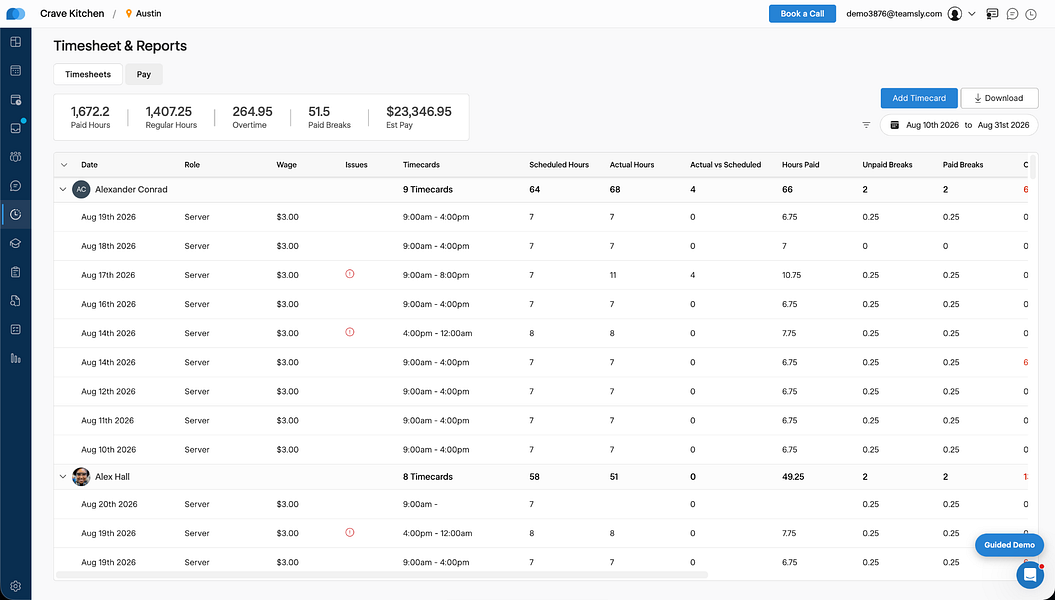Click the Austin location pin

pyautogui.click(x=129, y=13)
